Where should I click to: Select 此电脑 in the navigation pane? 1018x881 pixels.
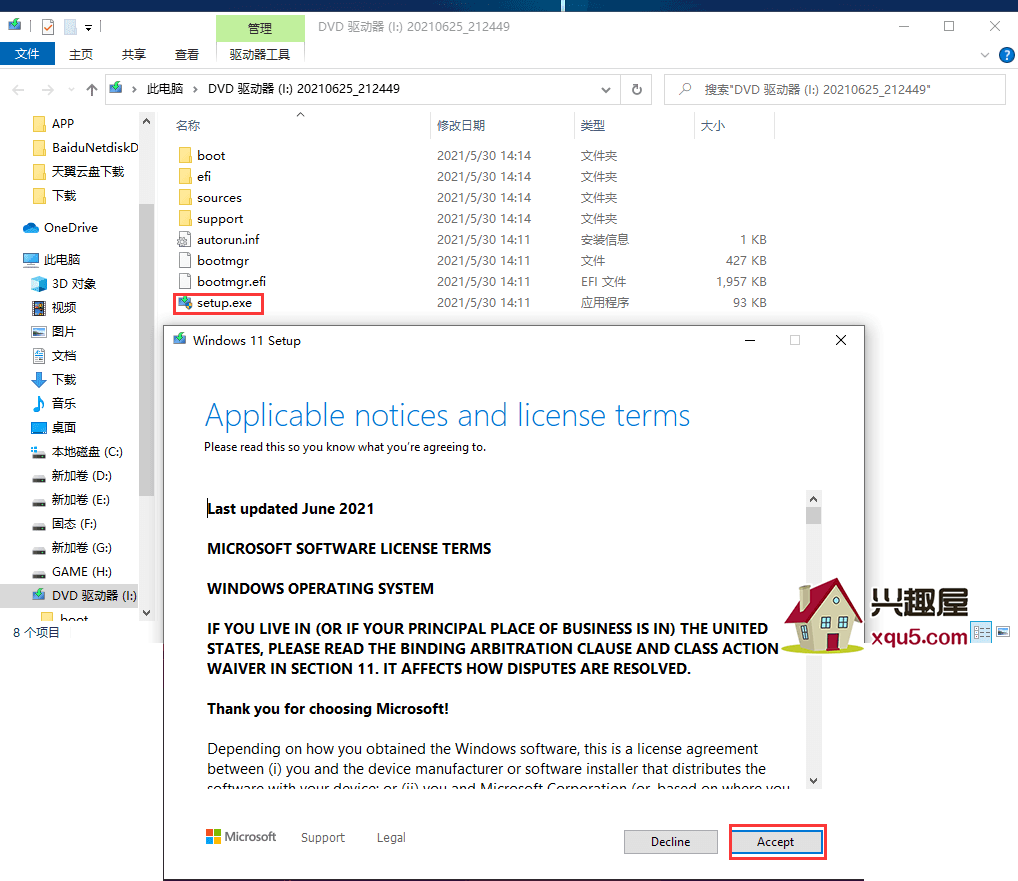coord(52,260)
